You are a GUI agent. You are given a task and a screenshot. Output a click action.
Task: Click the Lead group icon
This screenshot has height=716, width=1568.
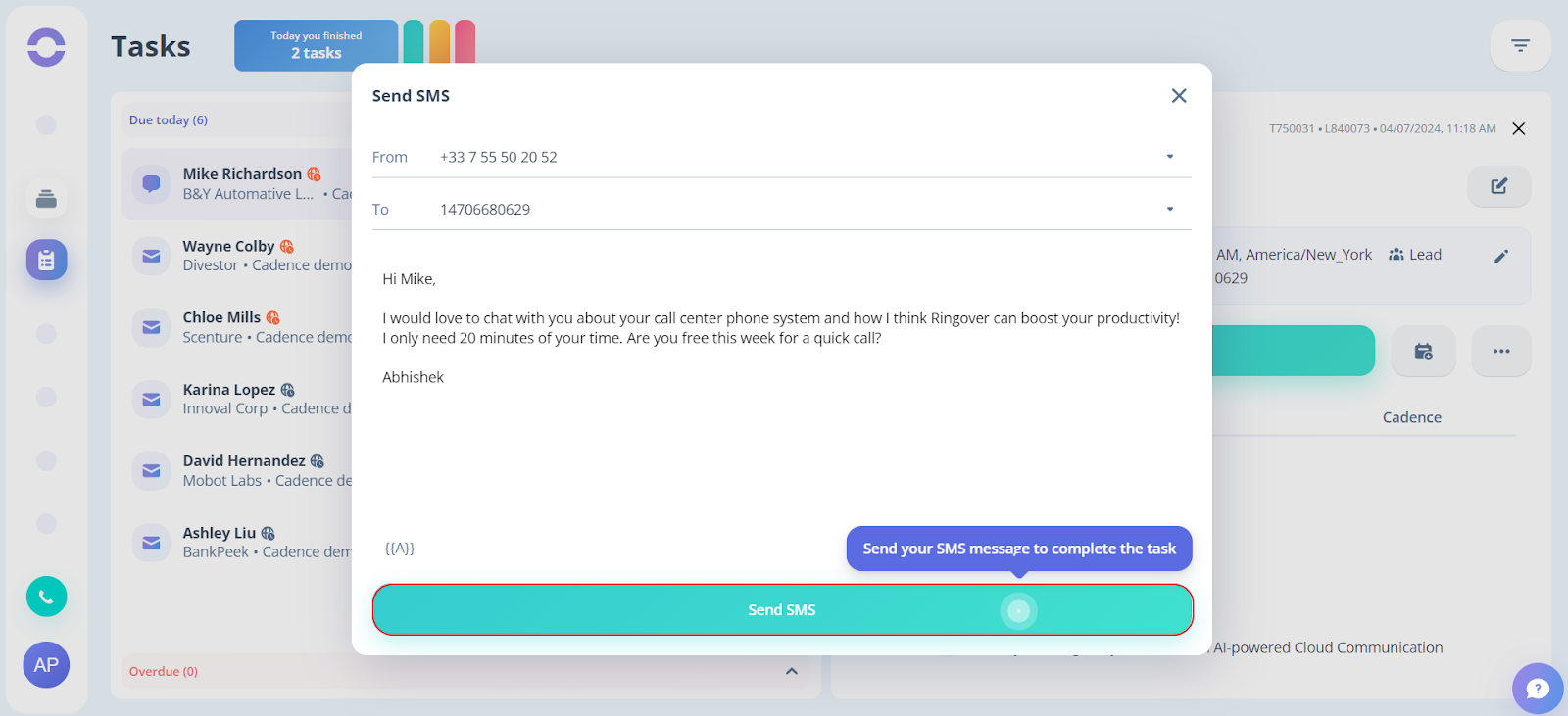pos(1396,255)
